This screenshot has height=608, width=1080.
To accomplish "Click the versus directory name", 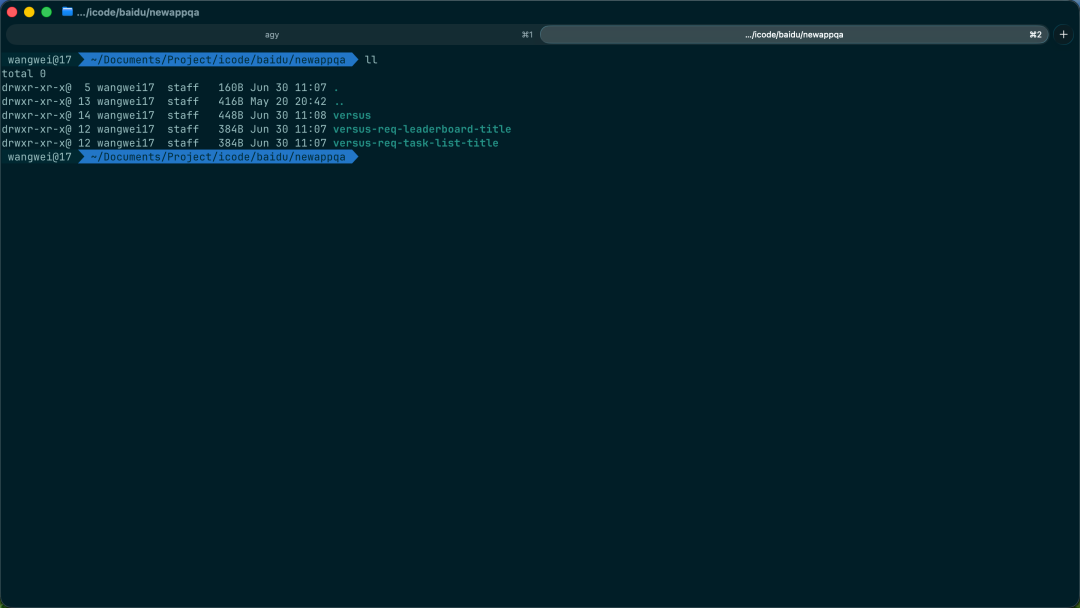I will click(352, 116).
